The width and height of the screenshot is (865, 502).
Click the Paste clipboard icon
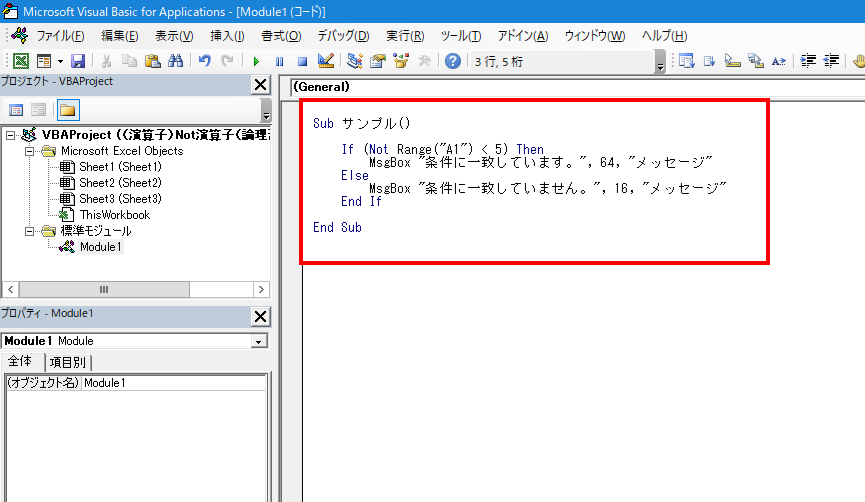click(x=152, y=61)
